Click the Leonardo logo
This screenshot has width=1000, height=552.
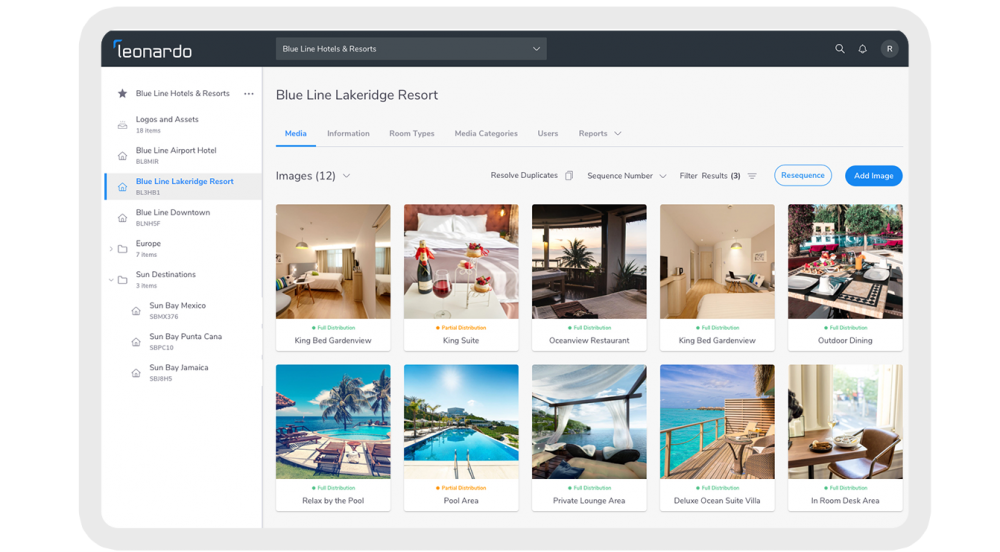152,49
